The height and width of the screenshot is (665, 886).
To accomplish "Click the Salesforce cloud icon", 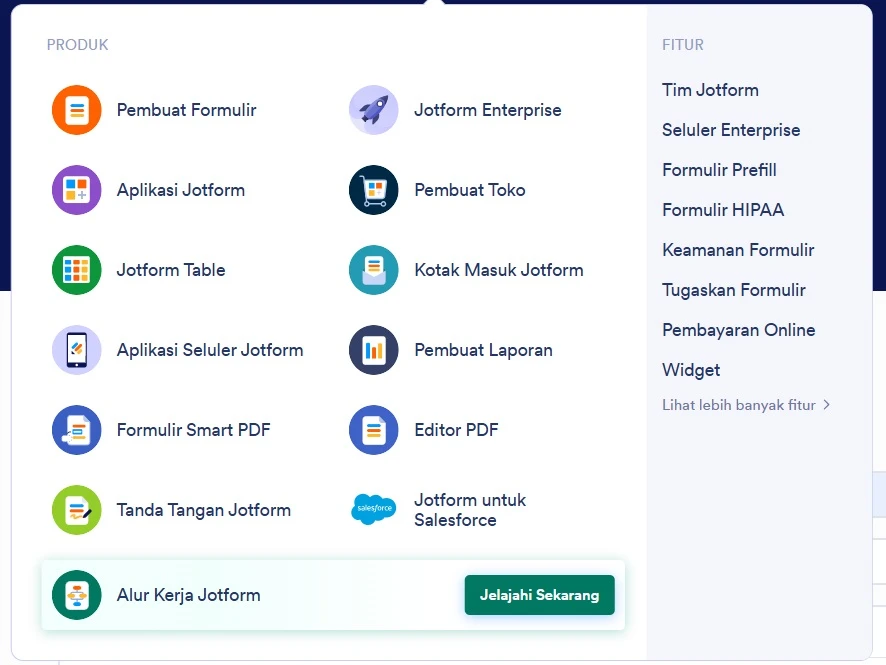I will (x=373, y=510).
